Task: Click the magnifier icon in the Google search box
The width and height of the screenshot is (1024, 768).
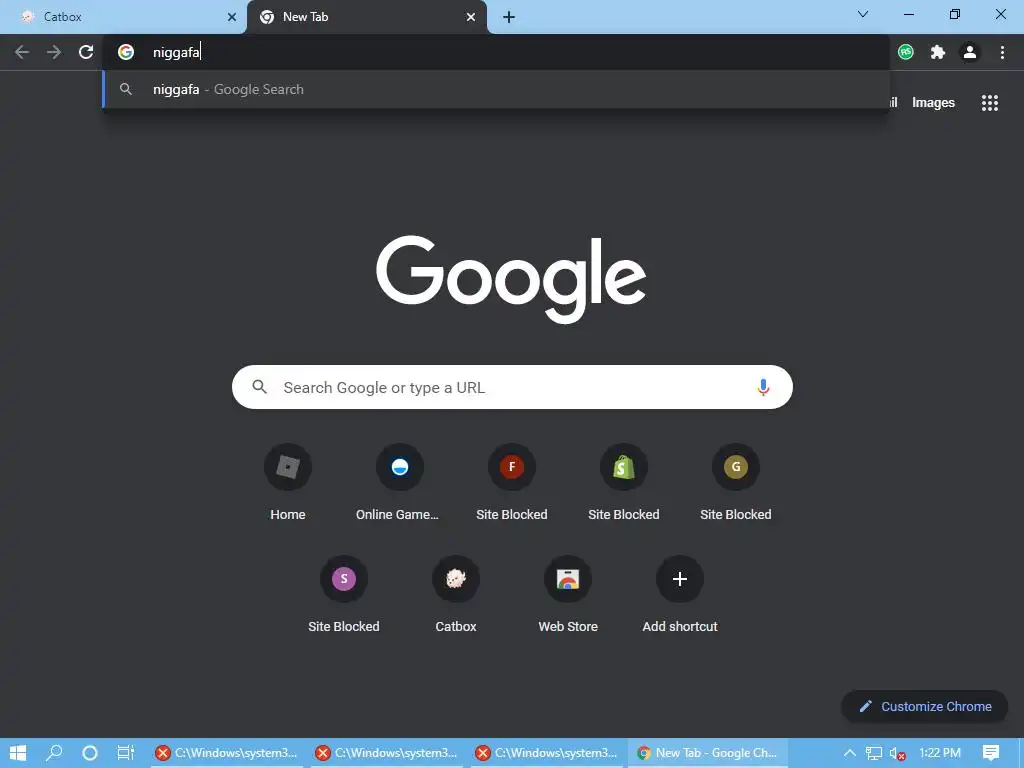Action: tap(259, 387)
